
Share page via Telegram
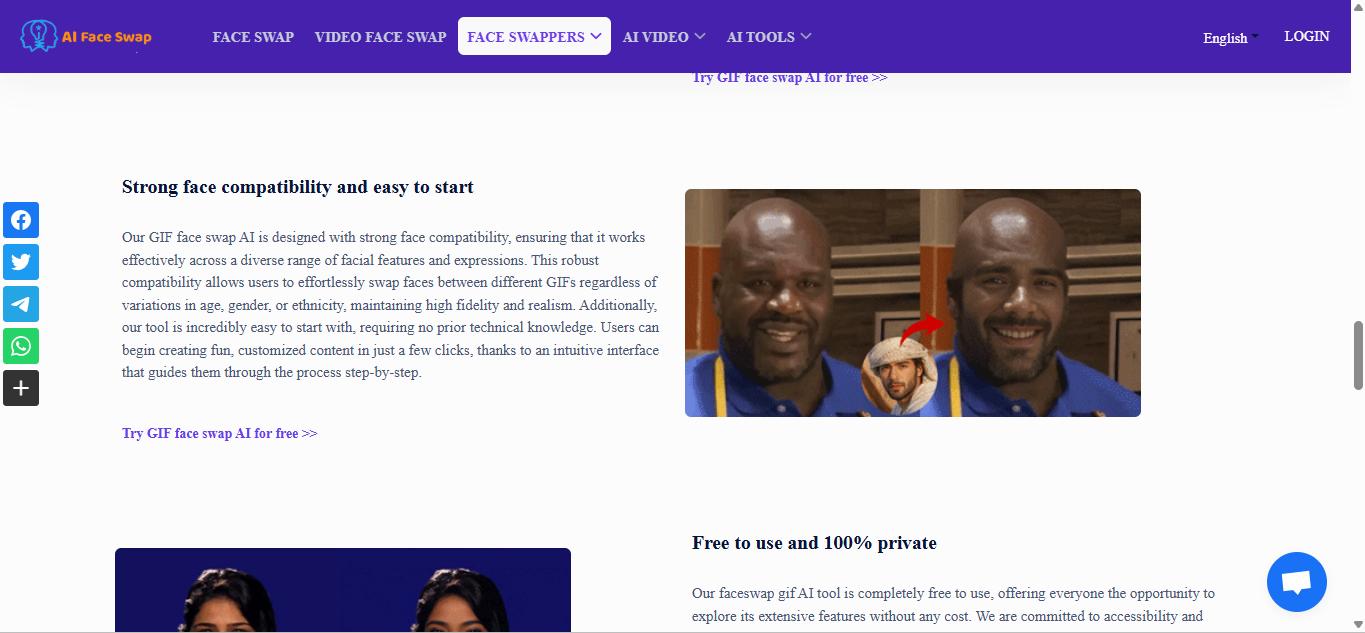21,304
